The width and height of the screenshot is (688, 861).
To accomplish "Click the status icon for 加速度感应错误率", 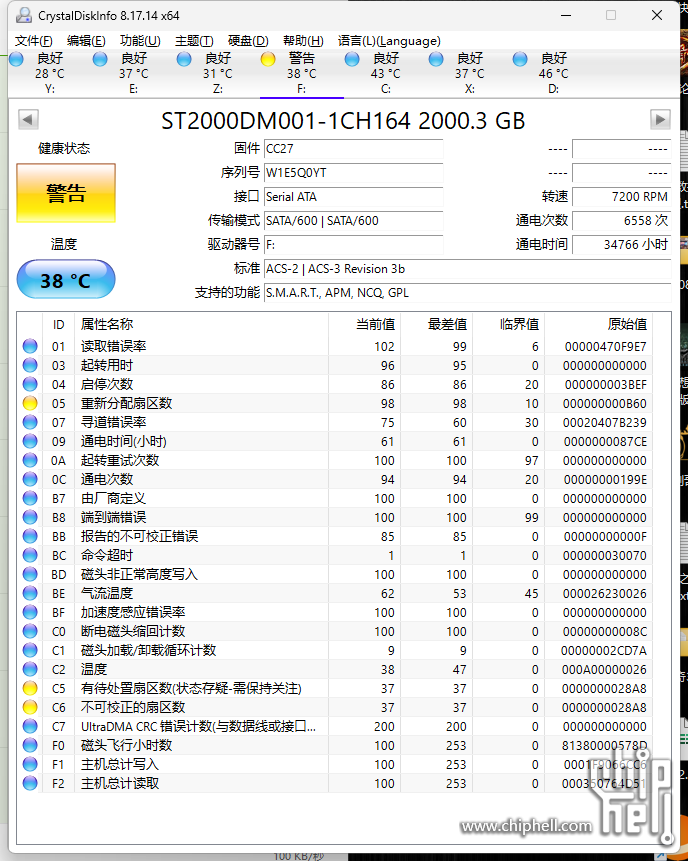I will [30, 612].
